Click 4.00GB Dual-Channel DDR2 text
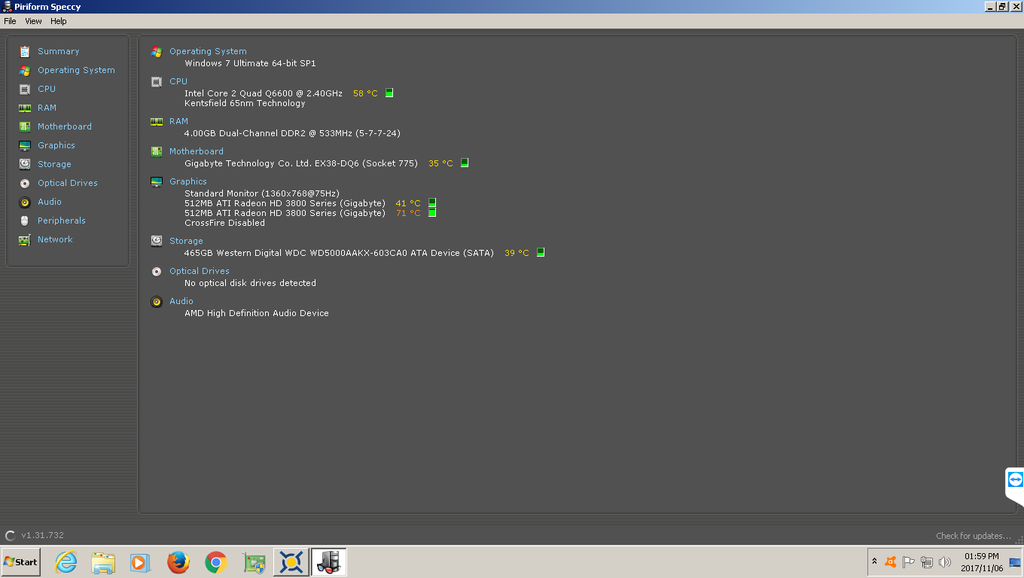Viewport: 1024px width, 578px height. tap(292, 133)
